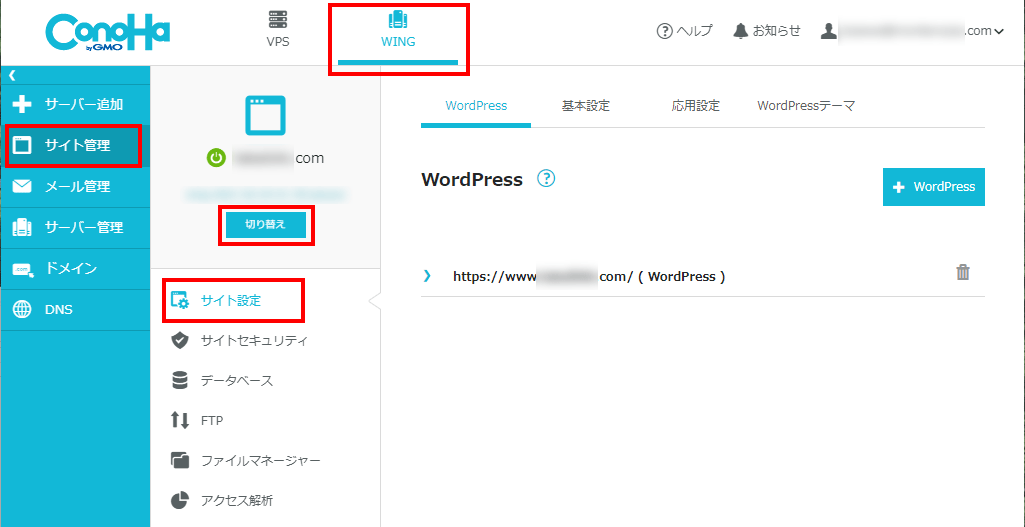Open ドメイン in sidebar
This screenshot has height=527, width=1025.
coord(75,269)
